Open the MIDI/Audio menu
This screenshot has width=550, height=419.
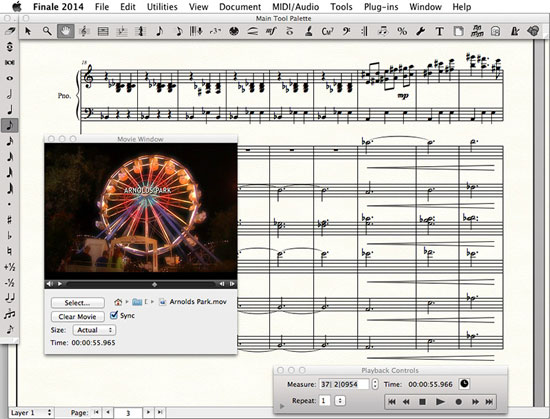295,7
